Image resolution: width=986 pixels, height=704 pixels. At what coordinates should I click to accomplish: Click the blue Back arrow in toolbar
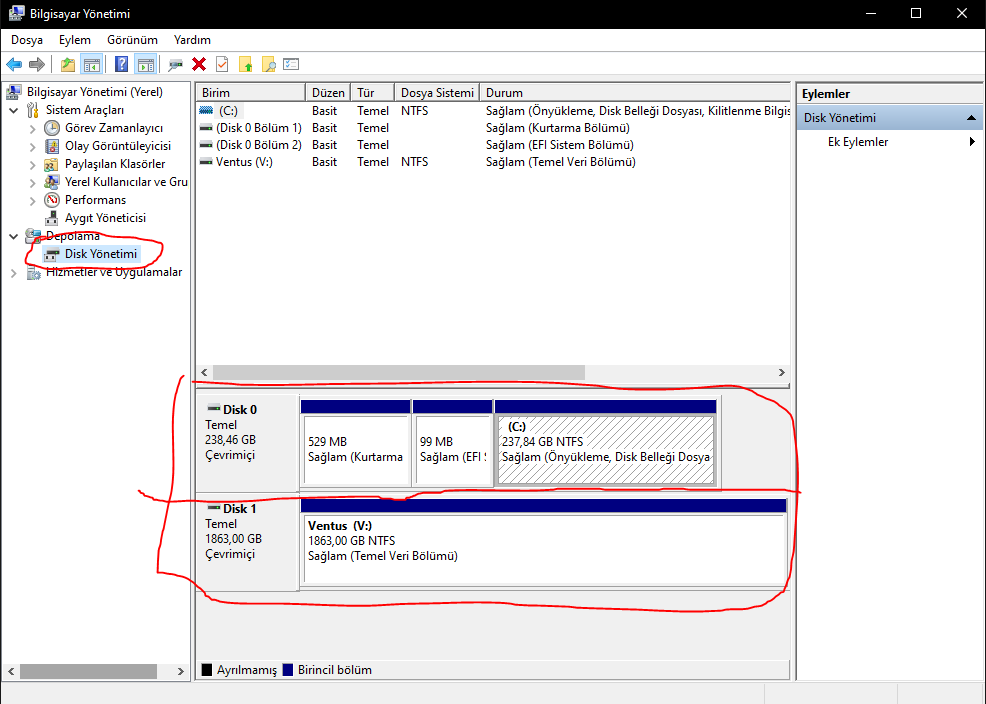14,64
